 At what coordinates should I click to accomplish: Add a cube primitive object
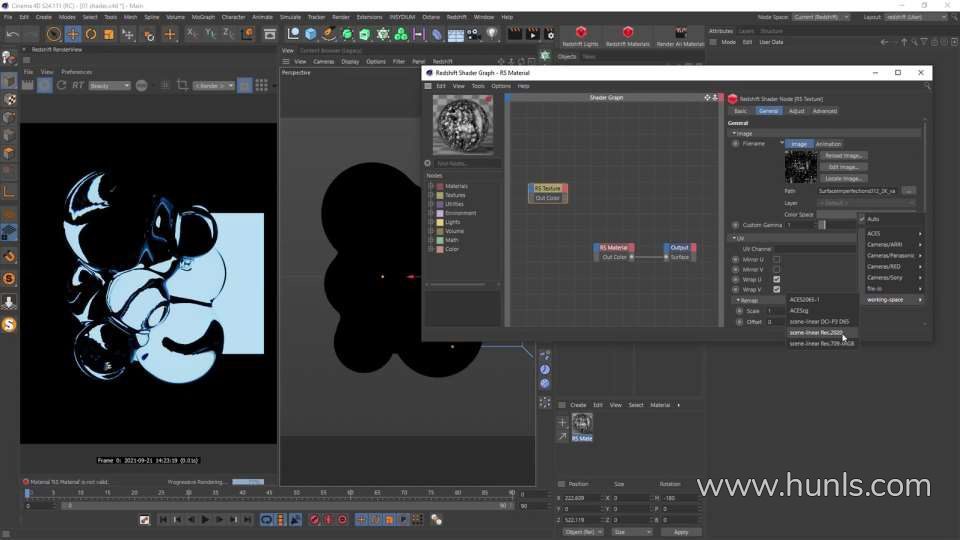[x=311, y=34]
